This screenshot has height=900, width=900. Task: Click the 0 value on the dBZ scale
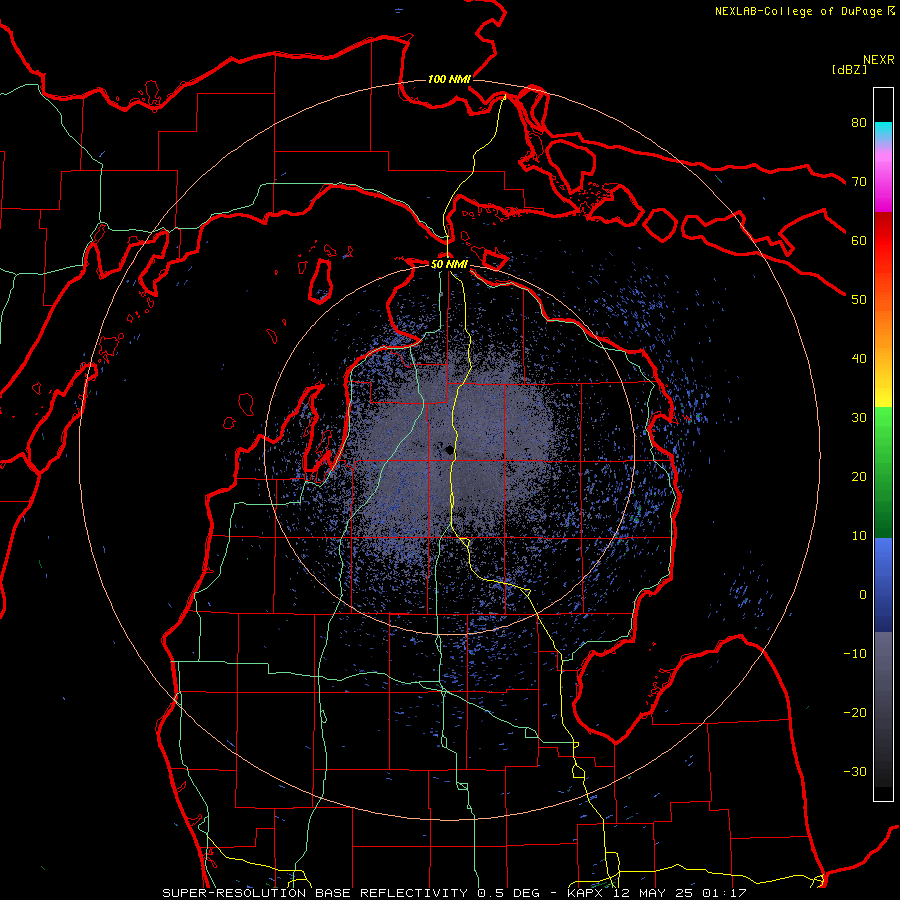click(863, 595)
